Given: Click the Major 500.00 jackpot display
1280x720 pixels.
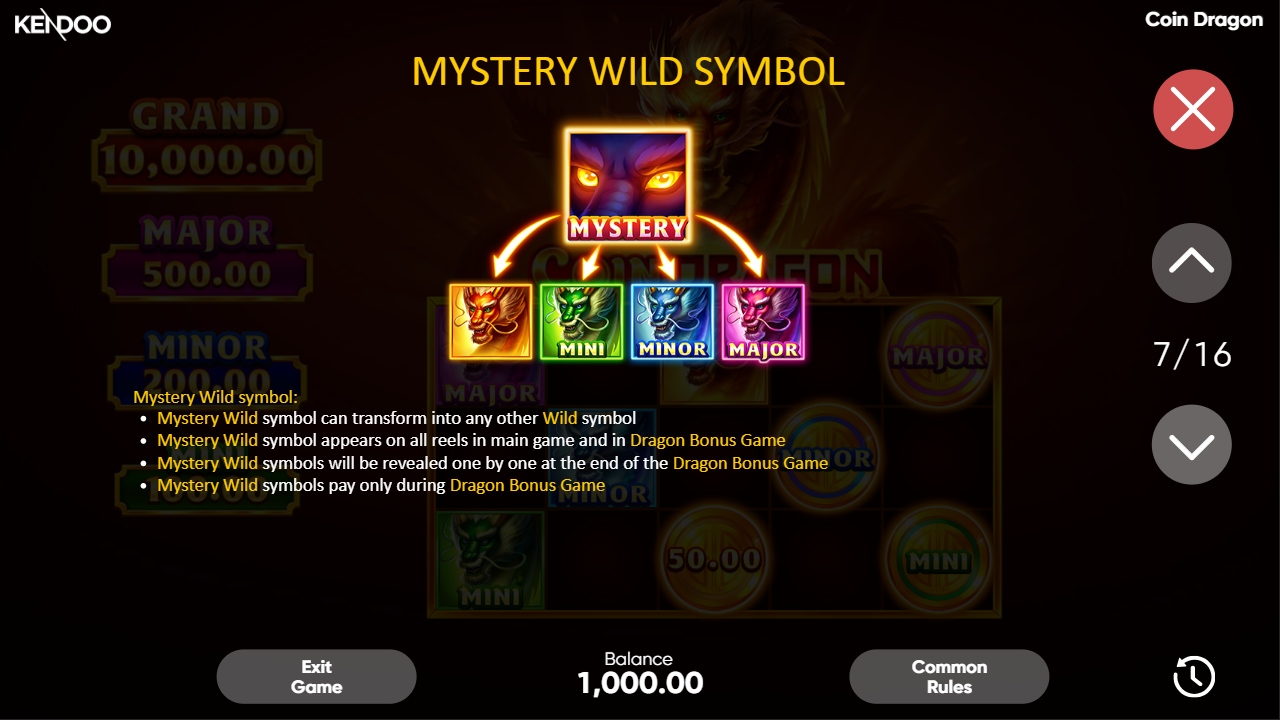Looking at the screenshot, I should (207, 256).
